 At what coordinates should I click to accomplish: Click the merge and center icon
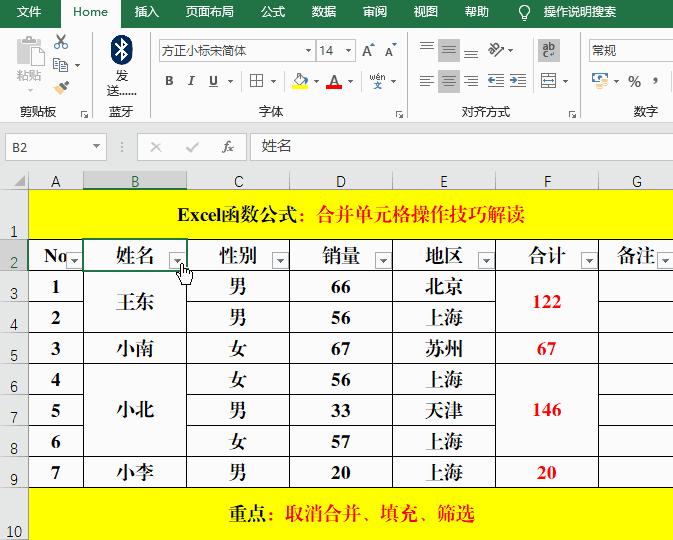pos(549,81)
